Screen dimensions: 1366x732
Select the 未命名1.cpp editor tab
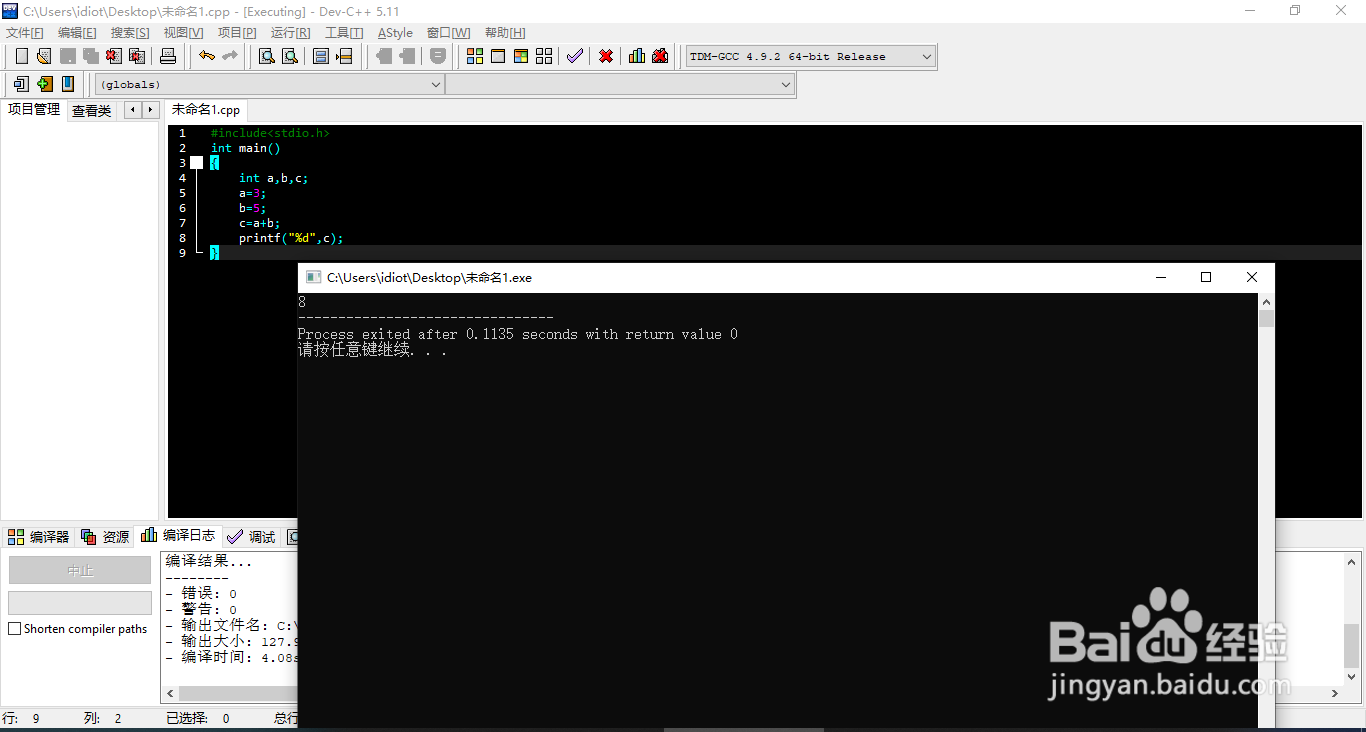[206, 110]
